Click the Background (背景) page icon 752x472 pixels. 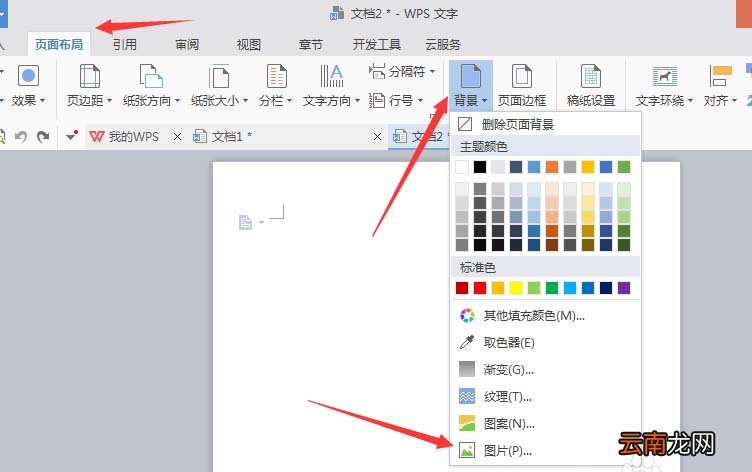[x=470, y=76]
